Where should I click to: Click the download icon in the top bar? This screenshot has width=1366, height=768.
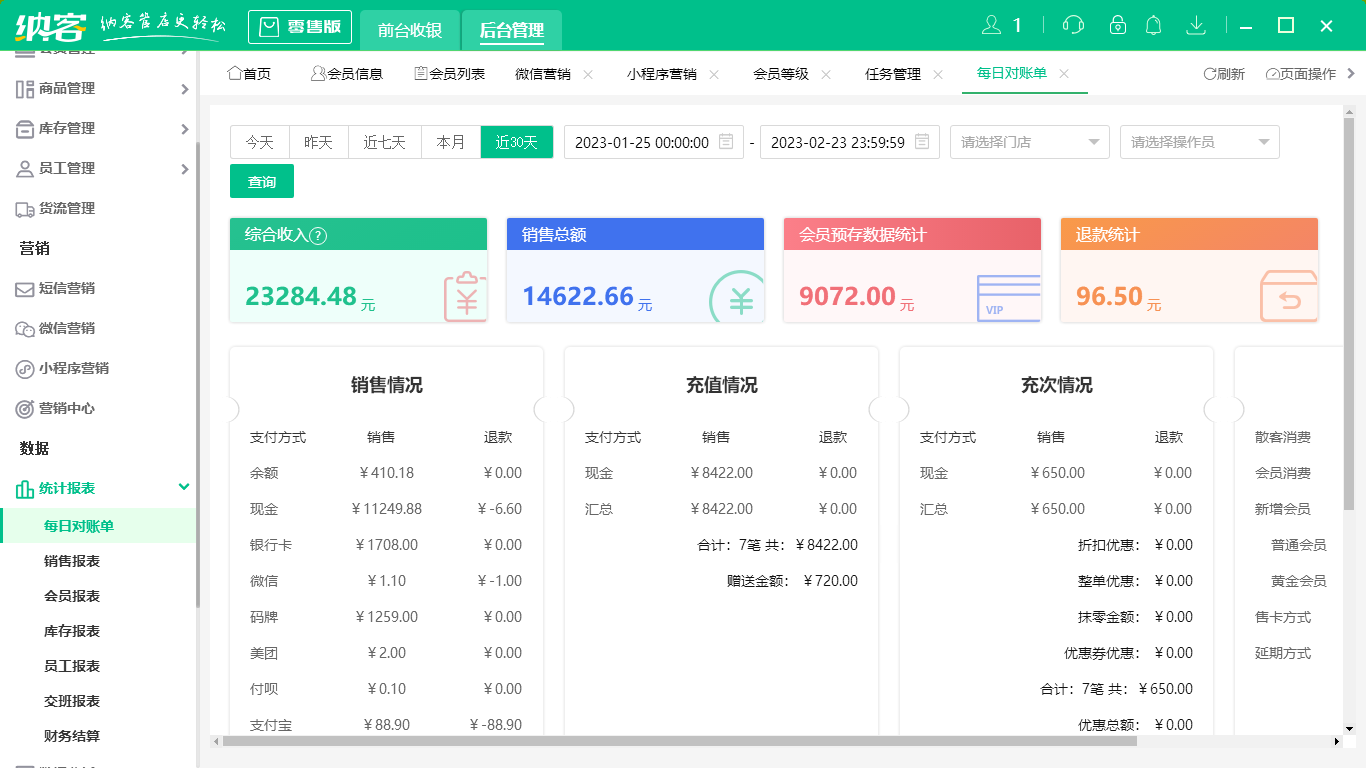point(1196,25)
